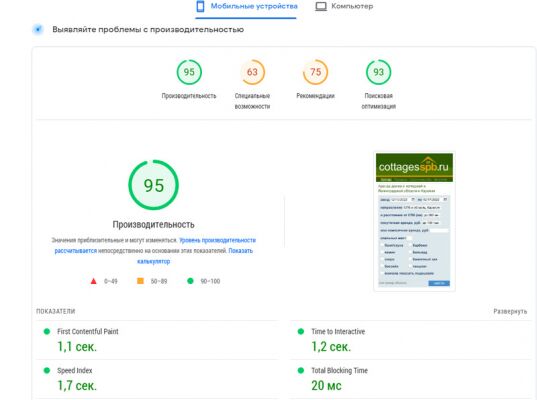Click the Производительность heading under the large gauge
This screenshot has height=400, width=537.
(x=153, y=225)
